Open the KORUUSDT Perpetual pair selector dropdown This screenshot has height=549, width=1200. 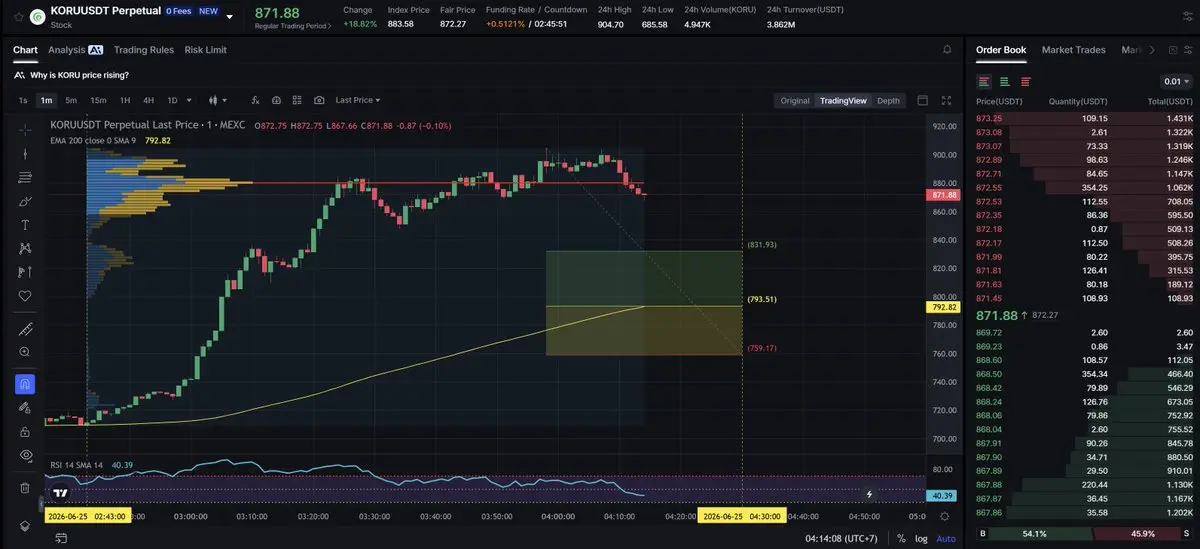pos(230,17)
